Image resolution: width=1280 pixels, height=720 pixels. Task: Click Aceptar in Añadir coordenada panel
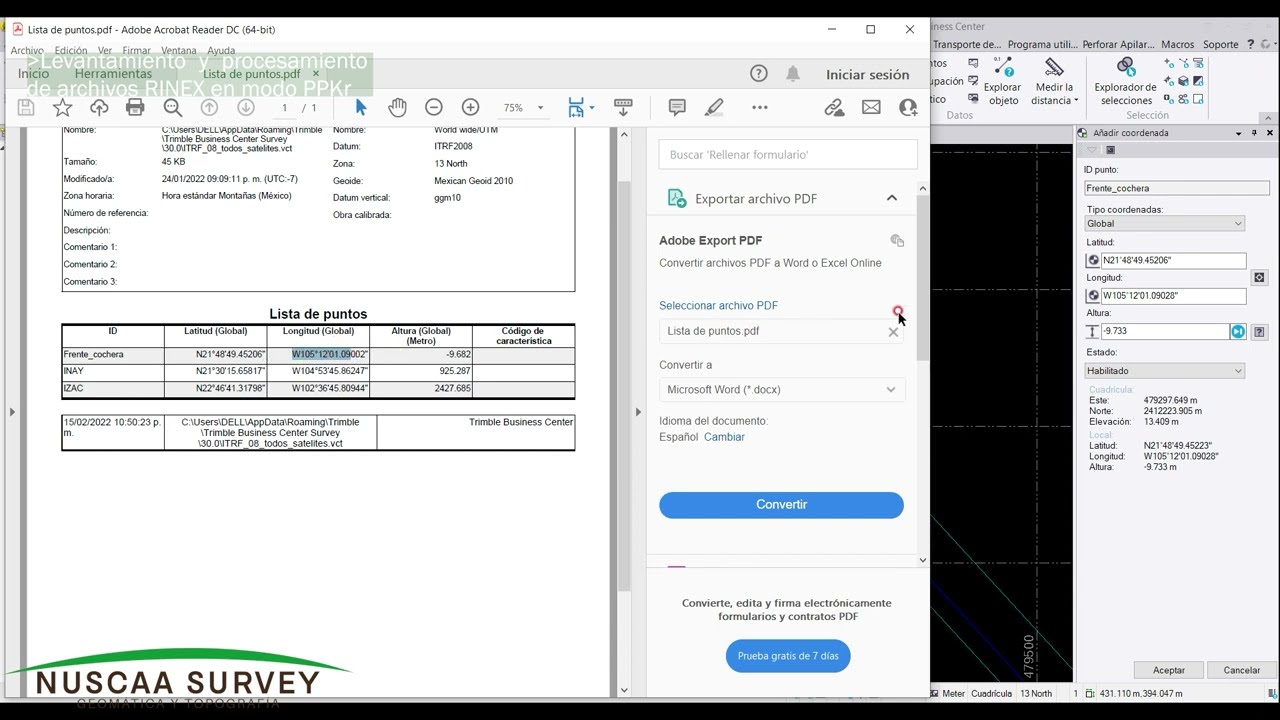(1169, 670)
